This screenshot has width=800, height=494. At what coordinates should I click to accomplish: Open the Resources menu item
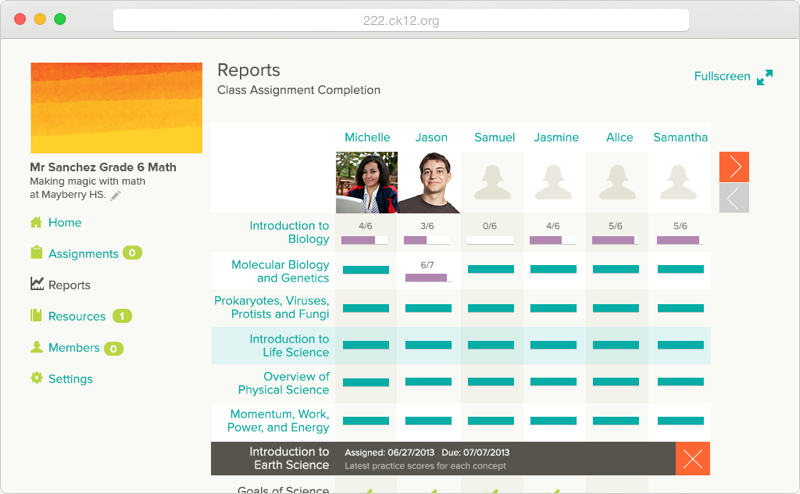[x=77, y=316]
